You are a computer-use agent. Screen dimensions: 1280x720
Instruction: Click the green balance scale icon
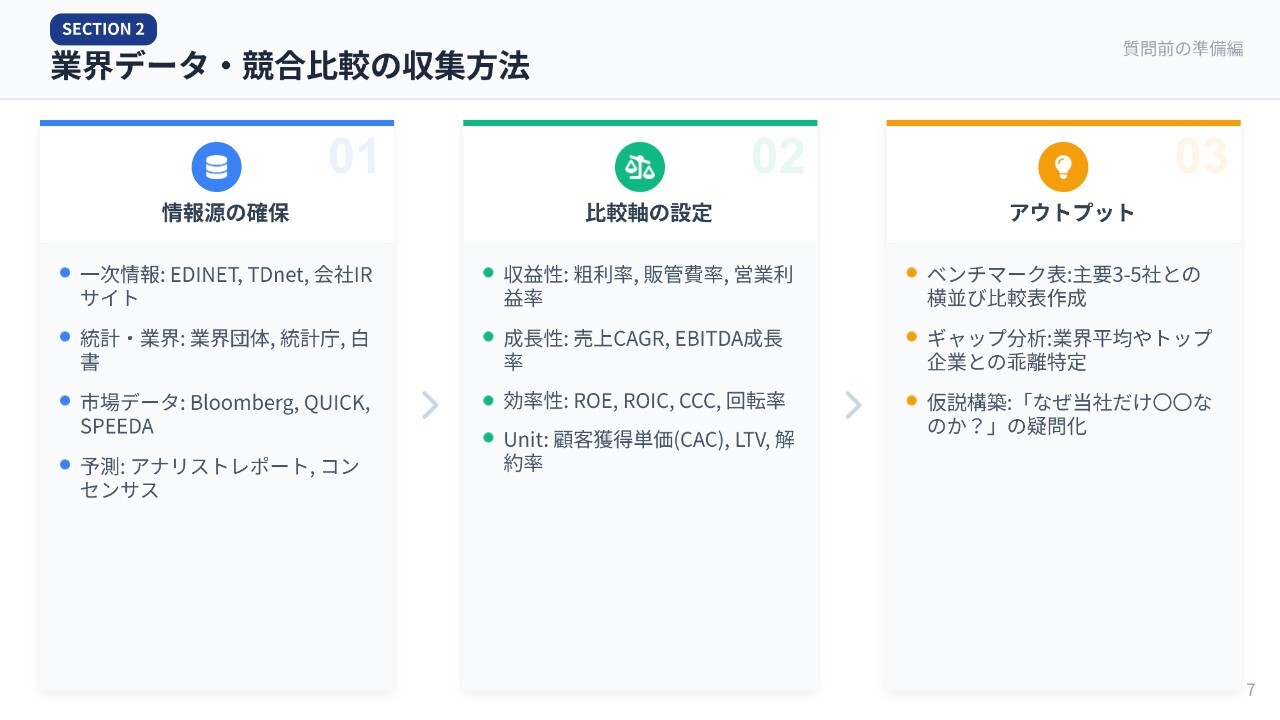640,167
